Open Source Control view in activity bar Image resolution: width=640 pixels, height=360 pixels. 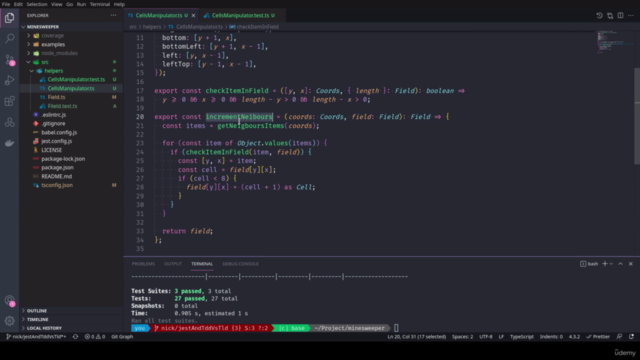(x=9, y=60)
